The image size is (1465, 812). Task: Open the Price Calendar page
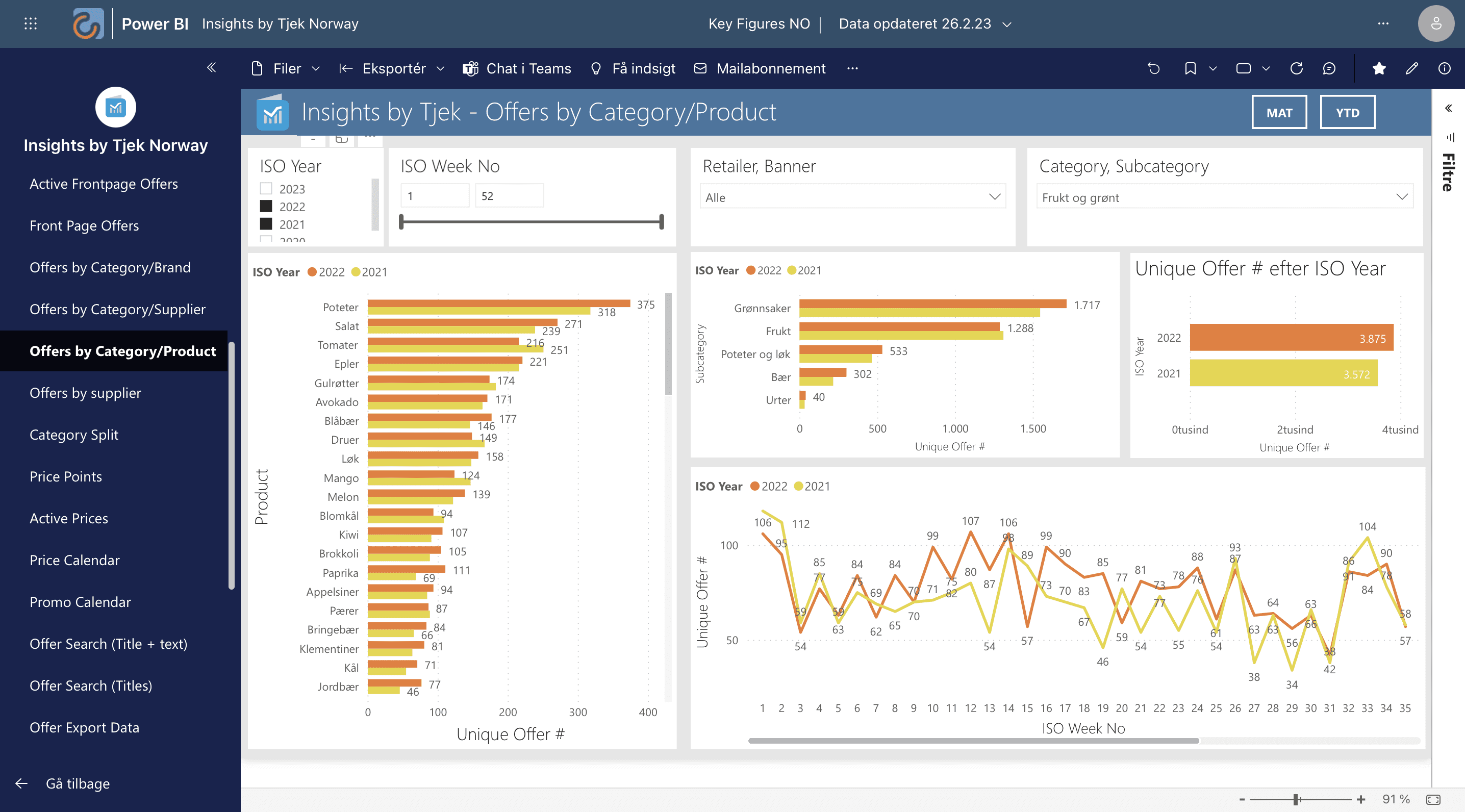tap(74, 560)
